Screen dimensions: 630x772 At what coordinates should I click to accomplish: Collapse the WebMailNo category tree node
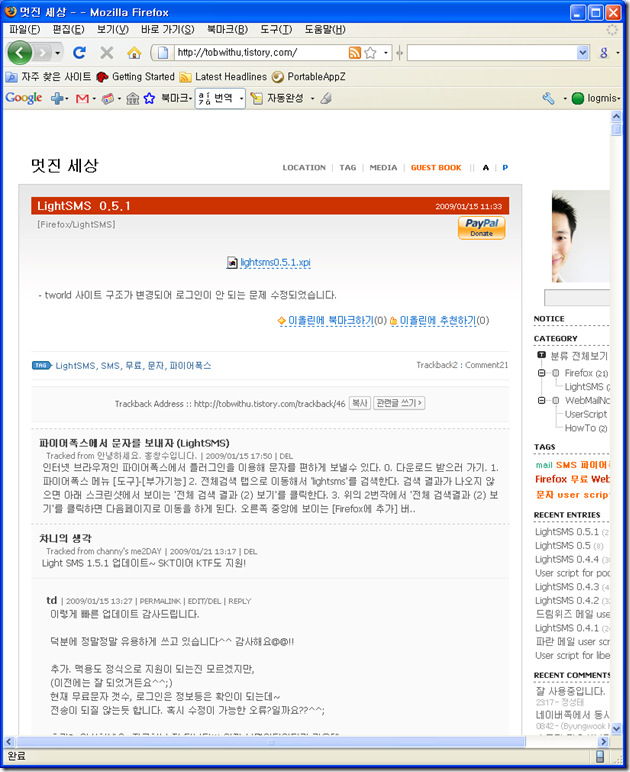point(541,401)
